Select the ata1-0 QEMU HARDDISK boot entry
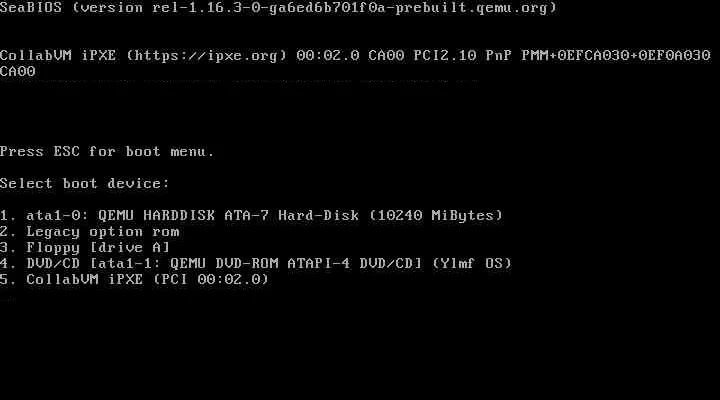 (x=251, y=215)
